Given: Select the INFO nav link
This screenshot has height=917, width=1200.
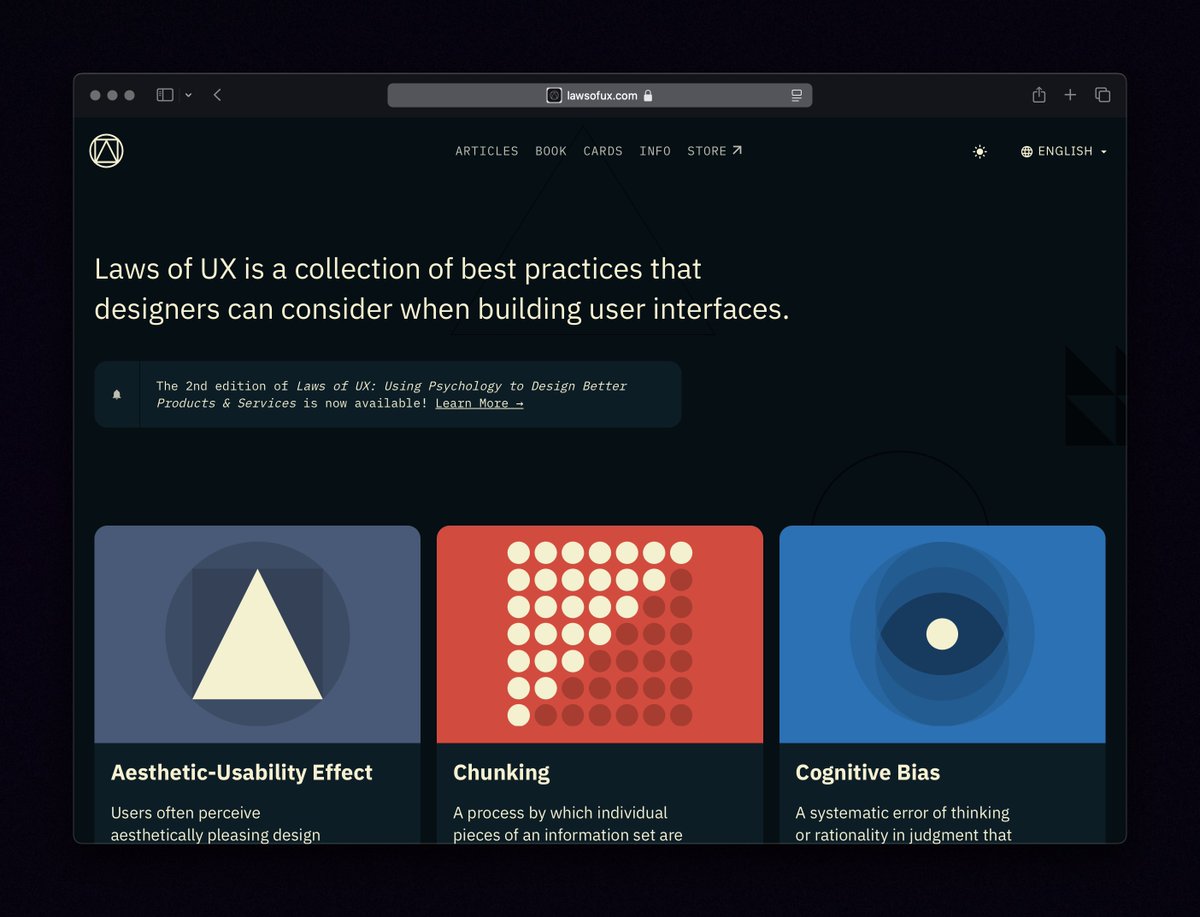Looking at the screenshot, I should (655, 151).
